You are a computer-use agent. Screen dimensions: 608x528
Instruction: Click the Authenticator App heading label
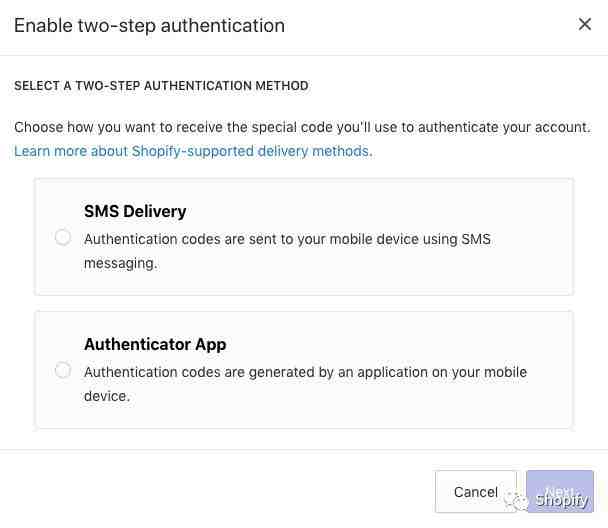click(155, 344)
